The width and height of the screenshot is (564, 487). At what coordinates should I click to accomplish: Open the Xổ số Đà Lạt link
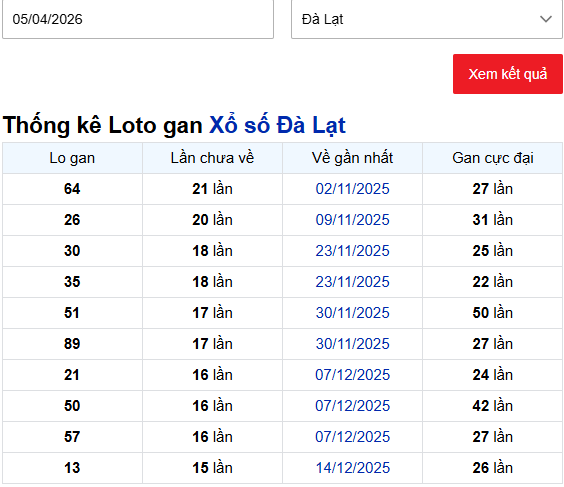pos(277,125)
